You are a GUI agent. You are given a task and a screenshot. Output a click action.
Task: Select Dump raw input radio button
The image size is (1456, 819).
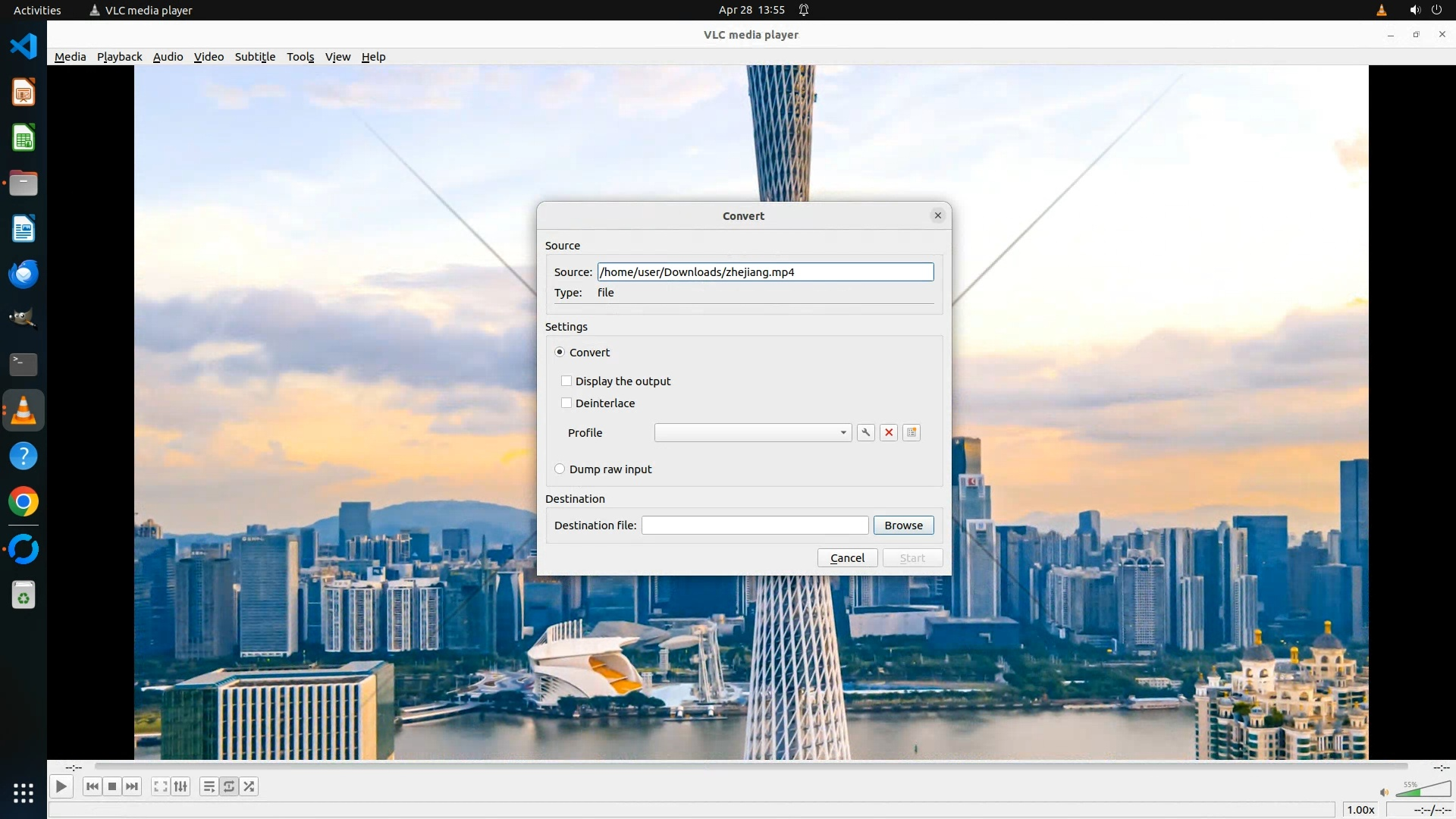pyautogui.click(x=560, y=469)
